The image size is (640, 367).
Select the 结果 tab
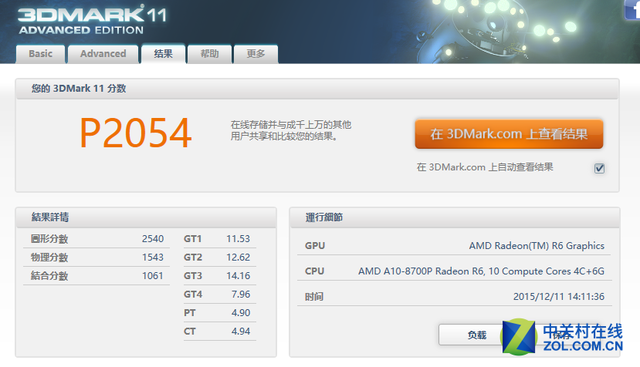[163, 53]
